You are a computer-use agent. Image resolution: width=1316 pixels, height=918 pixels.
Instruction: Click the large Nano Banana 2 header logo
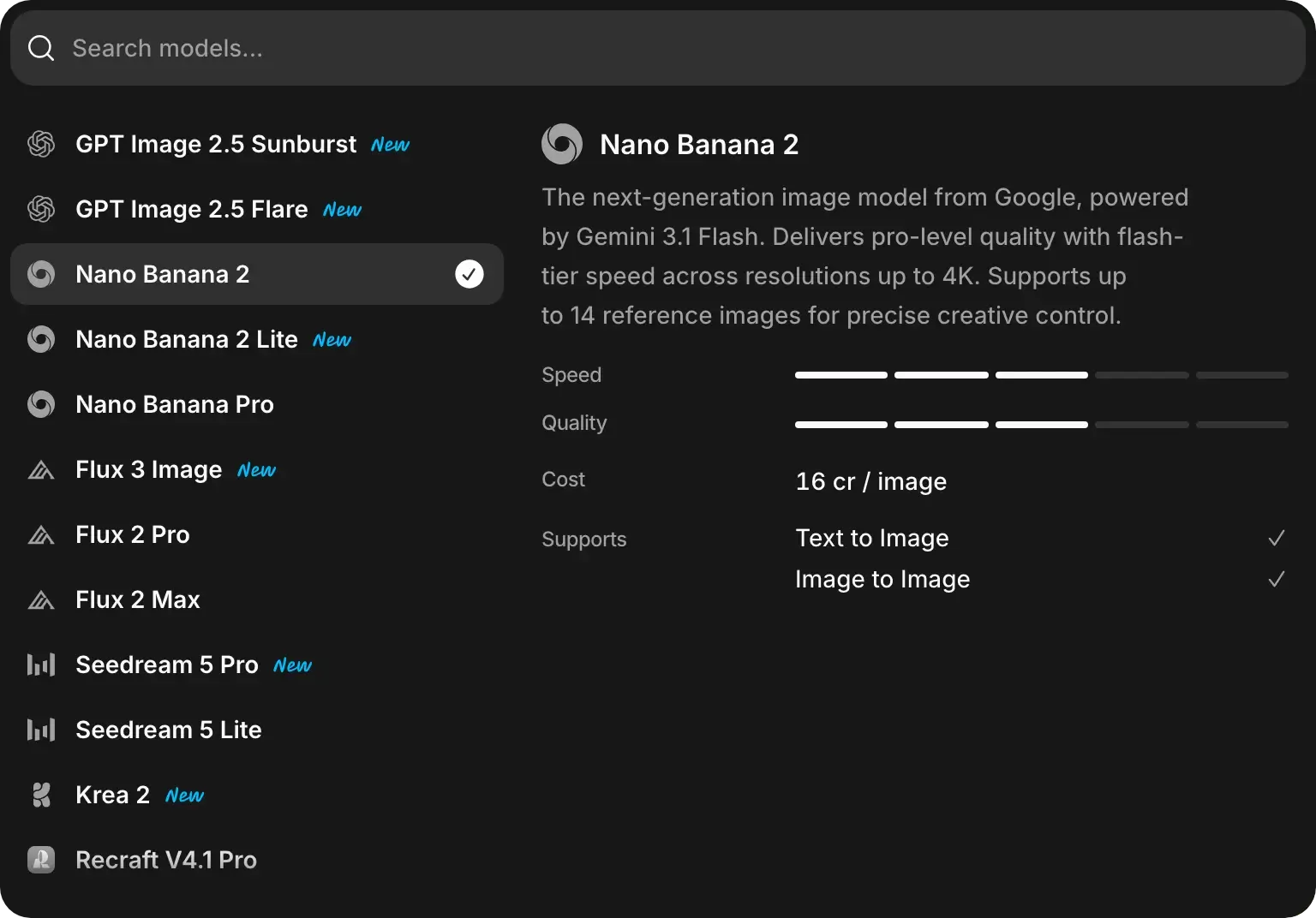tap(562, 144)
